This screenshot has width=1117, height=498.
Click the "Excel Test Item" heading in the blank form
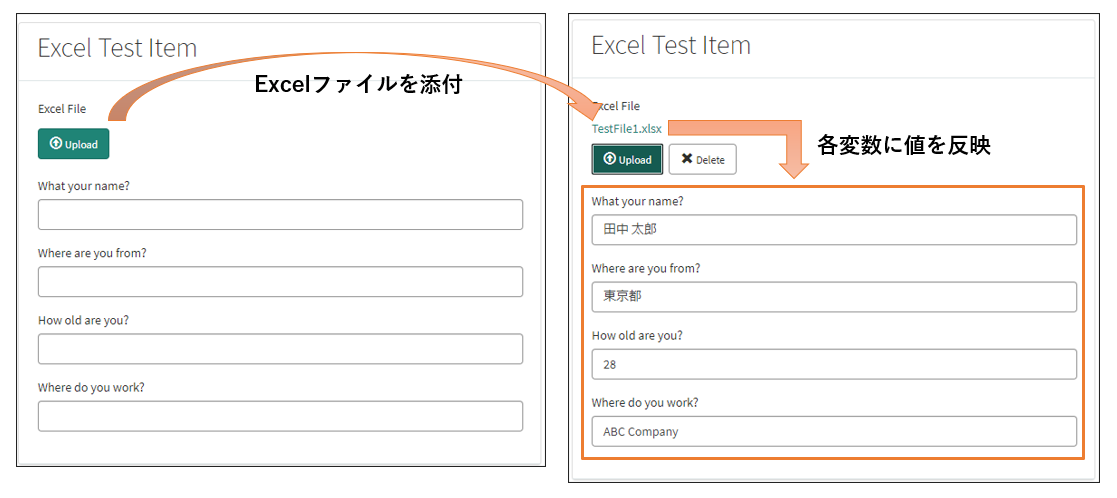tap(117, 48)
